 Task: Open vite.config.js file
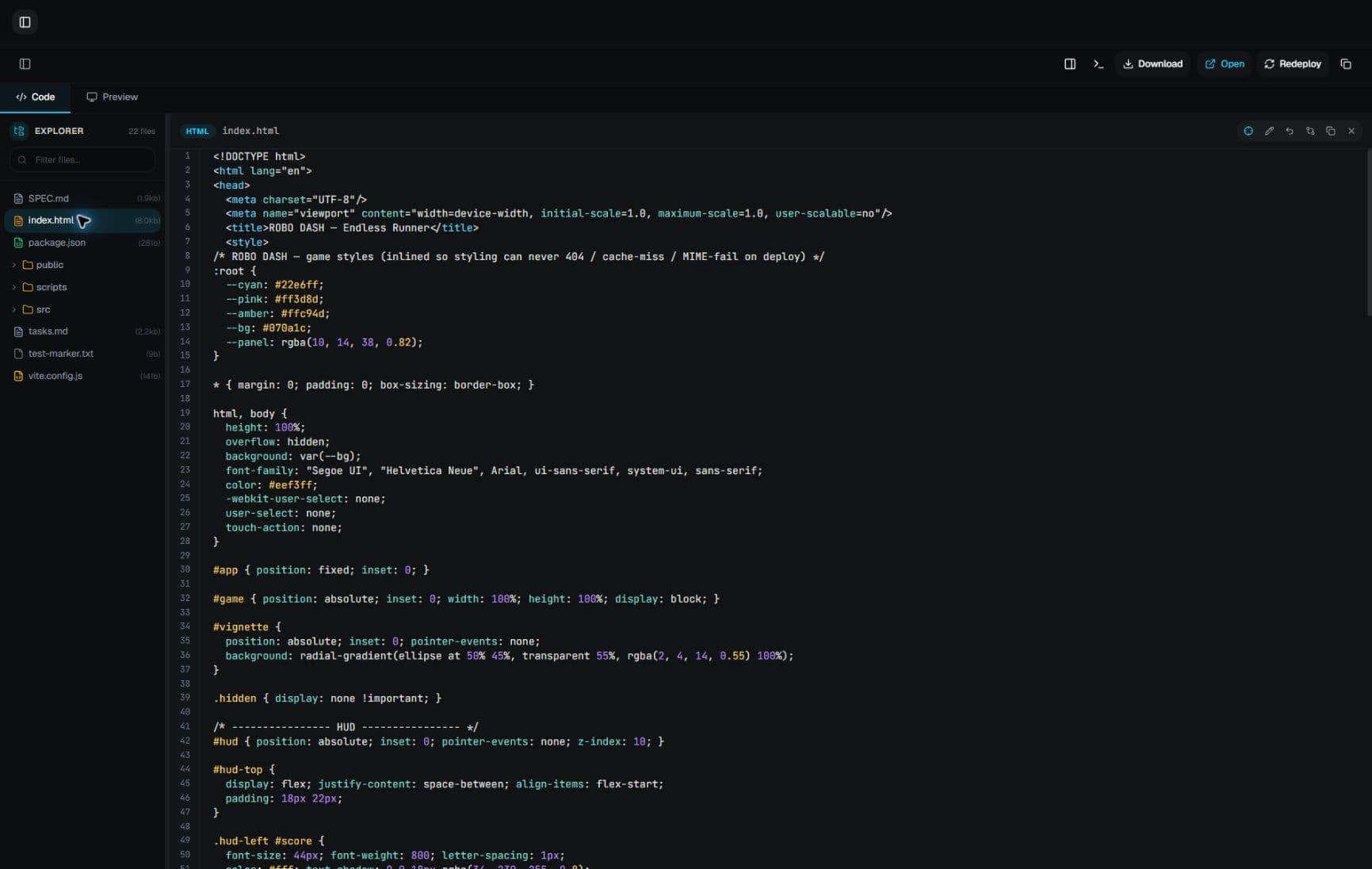(x=82, y=376)
